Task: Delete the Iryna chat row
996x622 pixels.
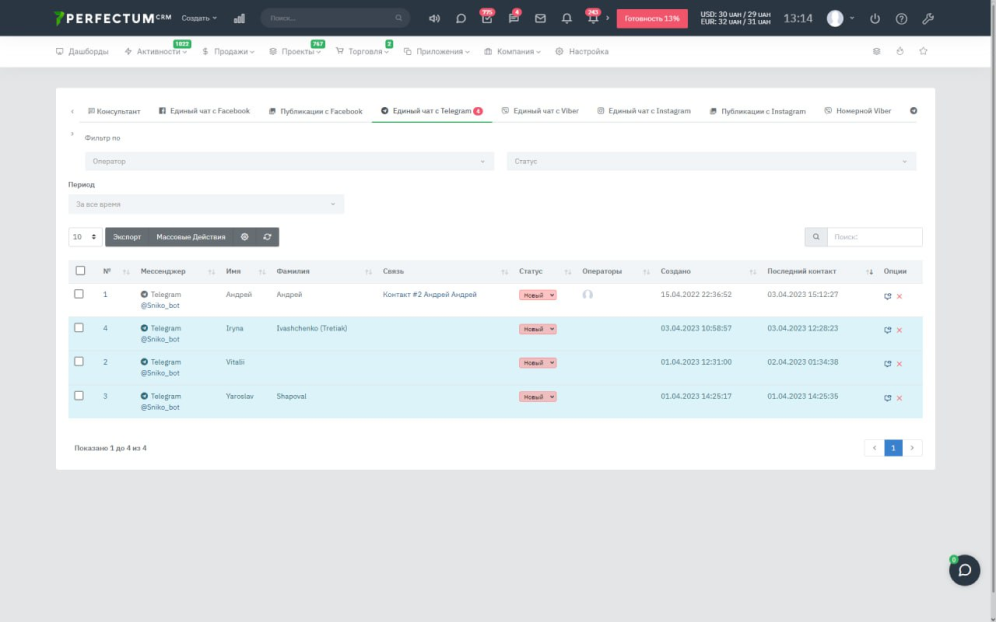Action: coord(899,330)
